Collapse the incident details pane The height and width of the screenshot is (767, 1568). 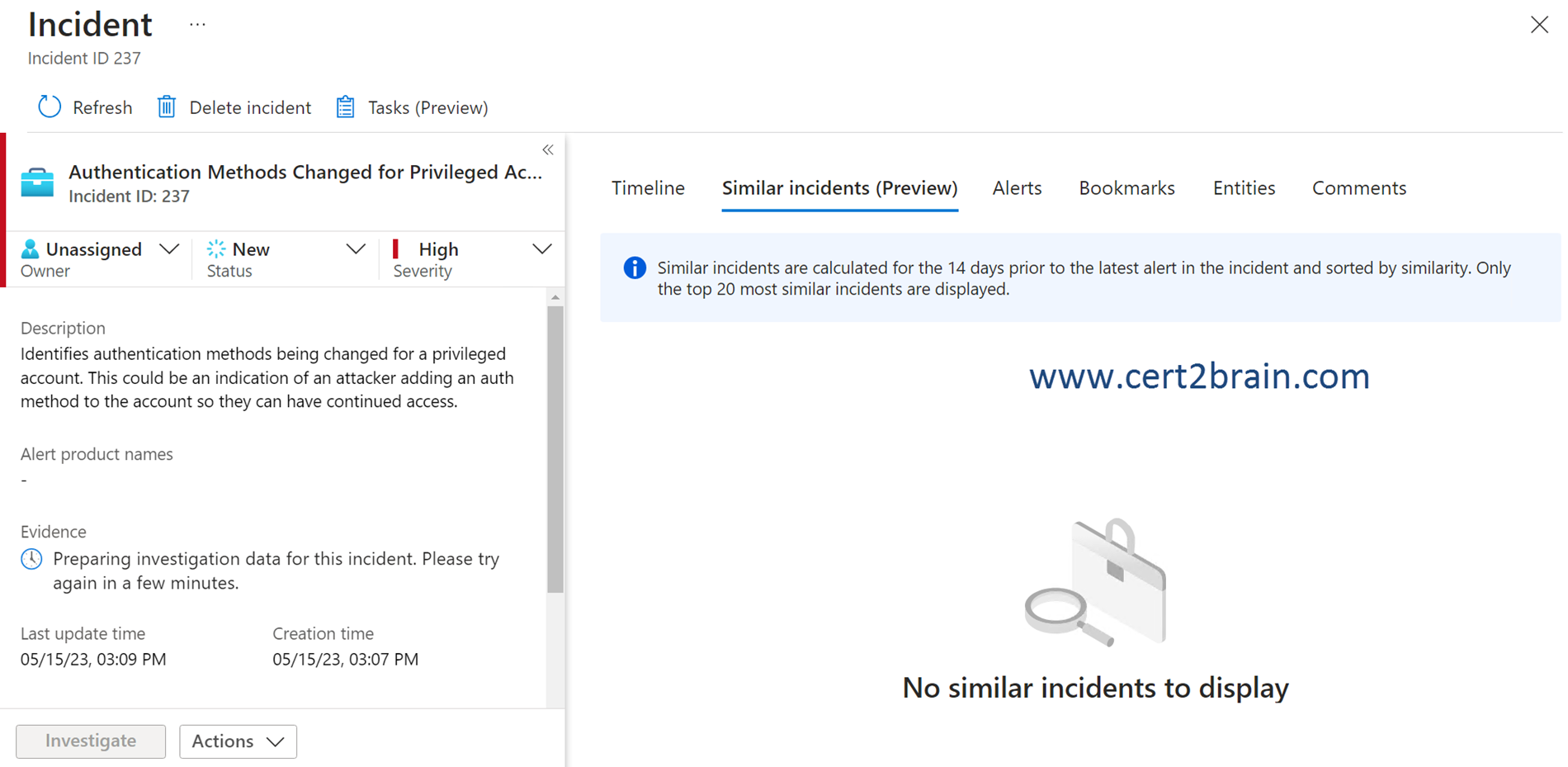tap(548, 149)
